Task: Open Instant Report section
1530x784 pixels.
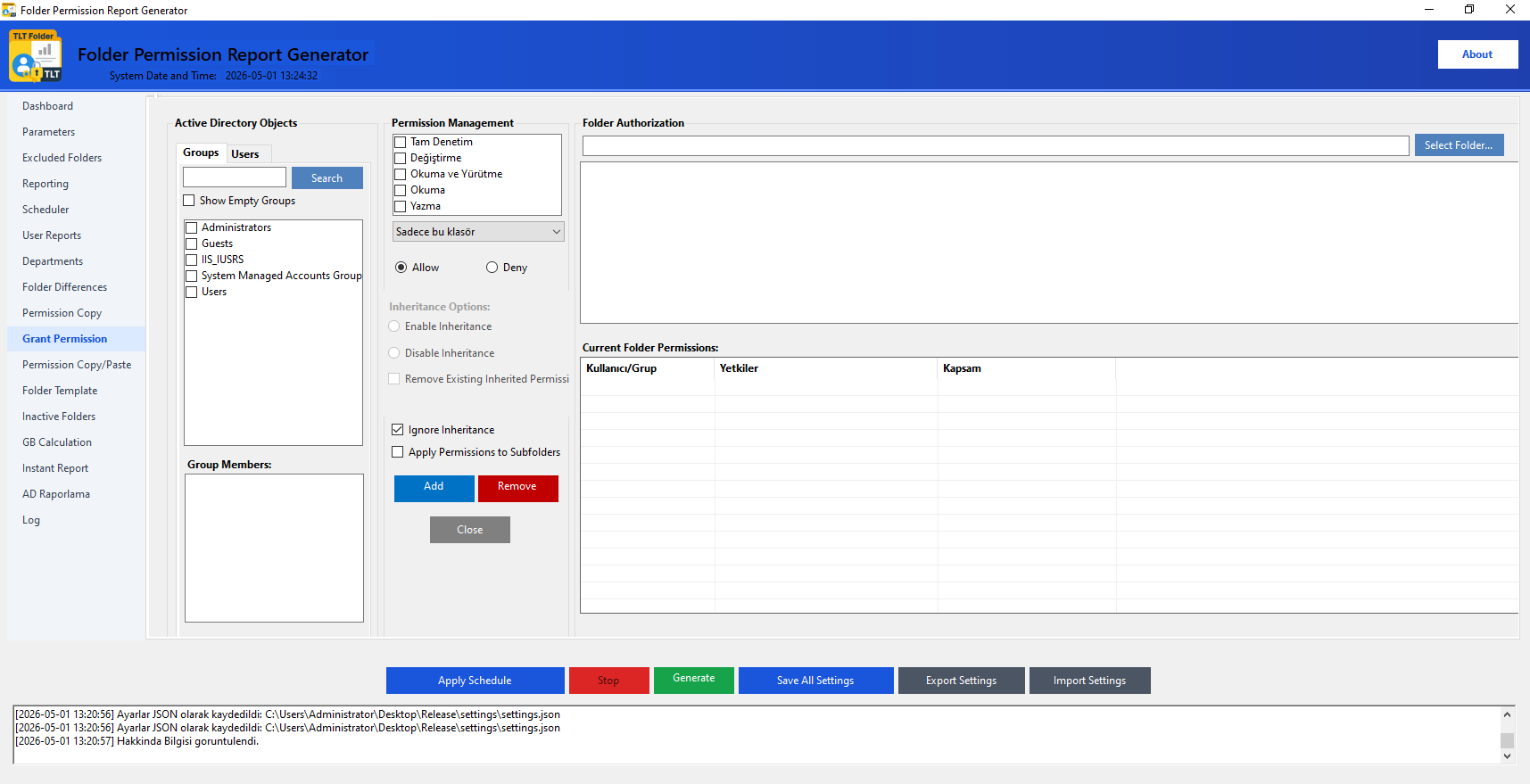Action: click(55, 468)
